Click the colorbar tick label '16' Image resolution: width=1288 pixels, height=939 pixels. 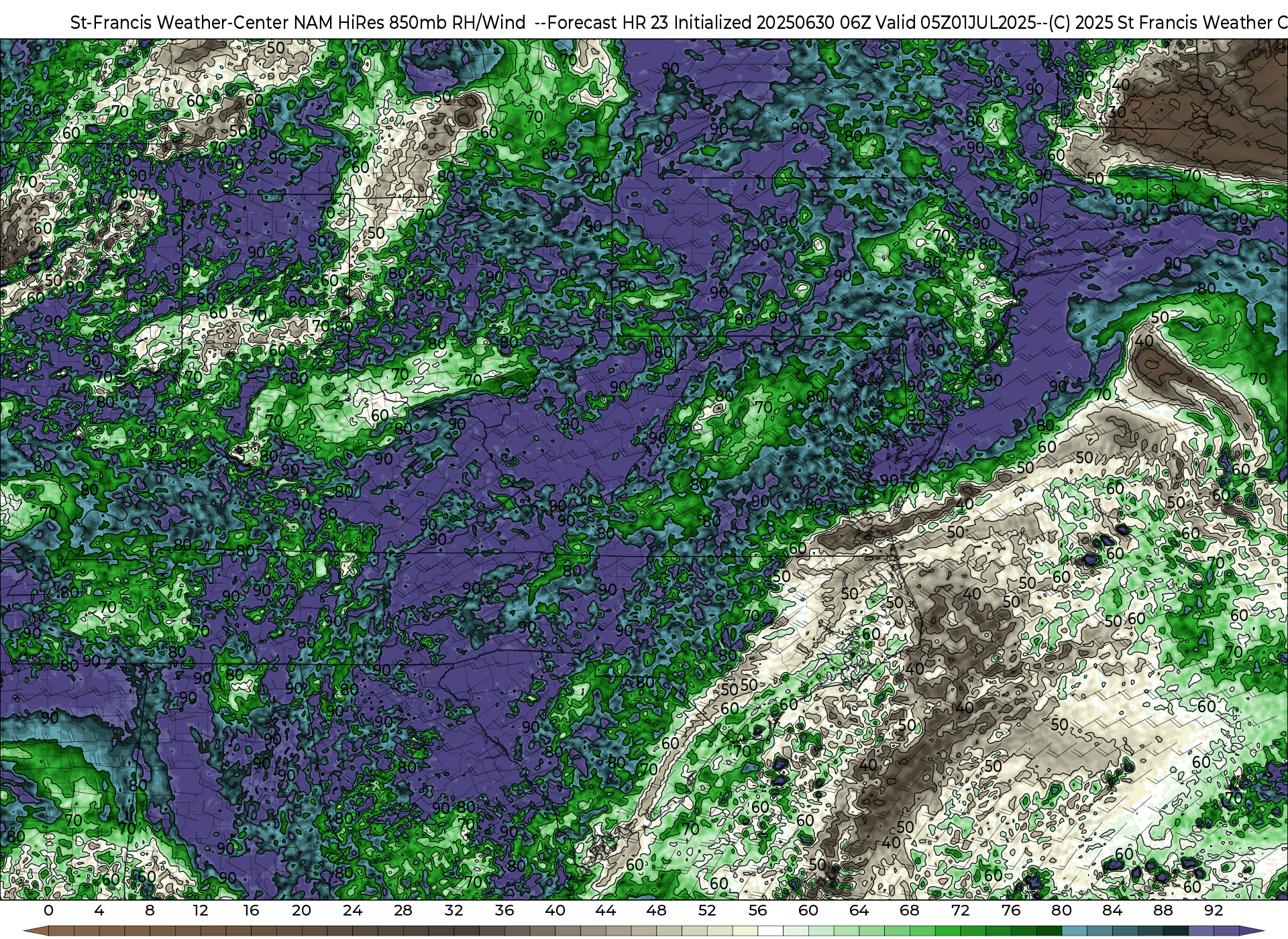(x=251, y=911)
